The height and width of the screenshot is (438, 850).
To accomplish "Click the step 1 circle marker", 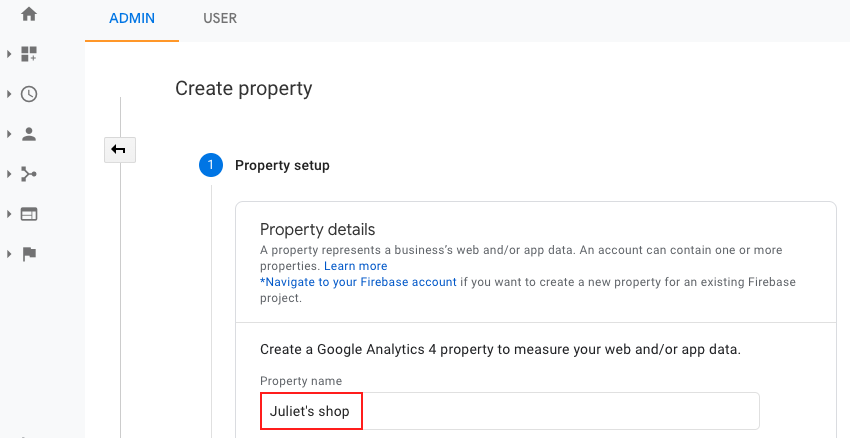I will (x=211, y=165).
